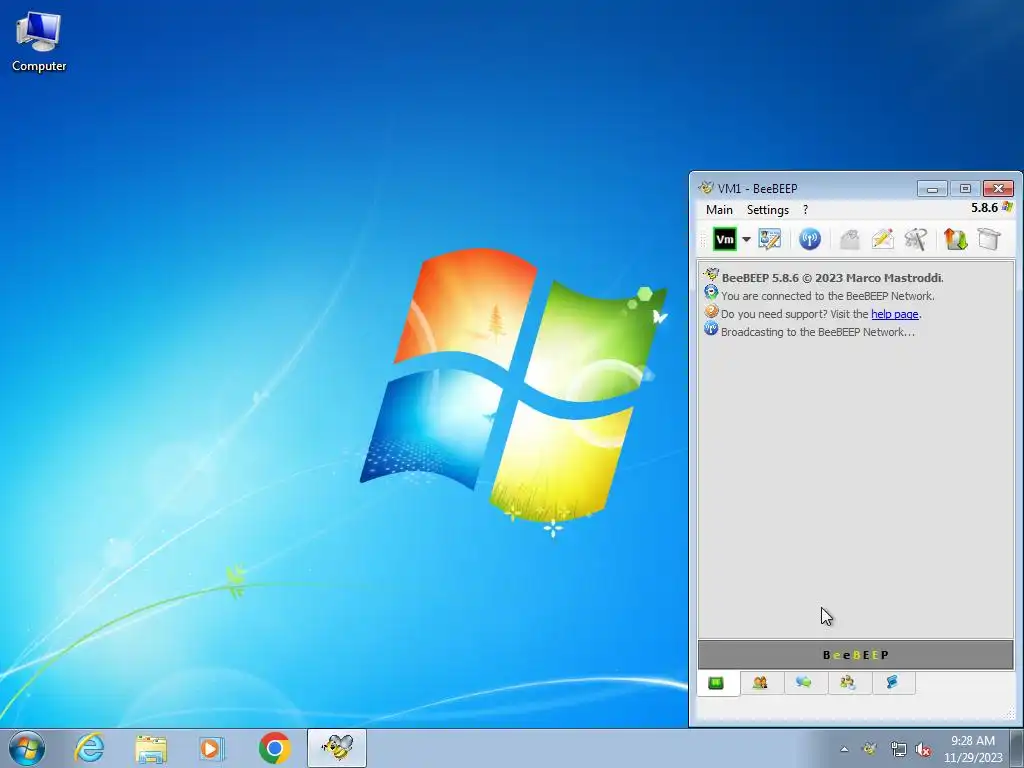Switch to the users list tab
1024x768 pixels.
coord(760,683)
